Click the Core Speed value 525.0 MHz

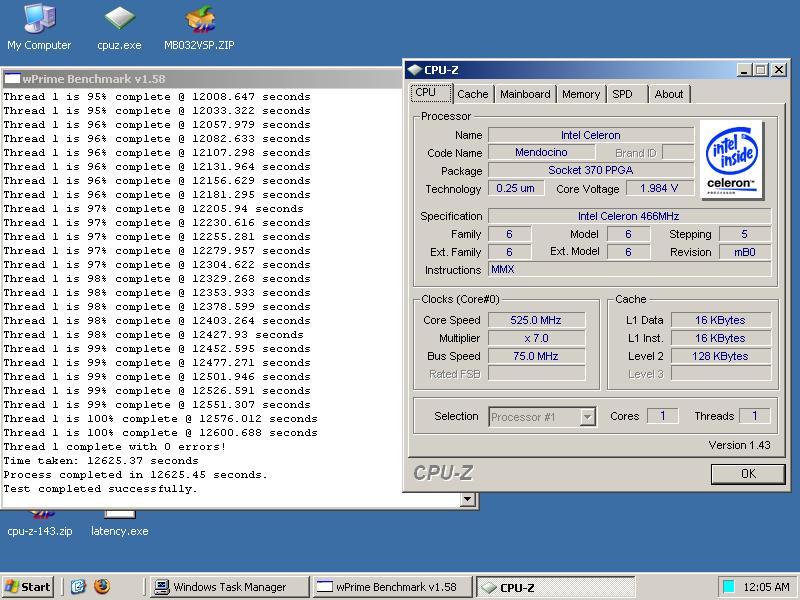[x=536, y=320]
